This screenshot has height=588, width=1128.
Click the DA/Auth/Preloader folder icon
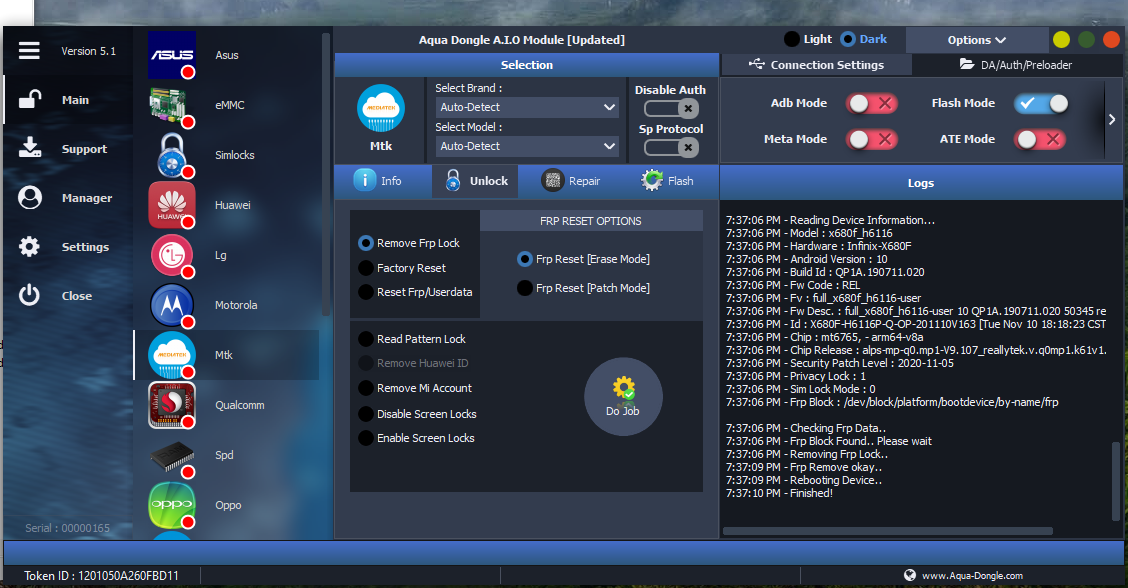967,64
